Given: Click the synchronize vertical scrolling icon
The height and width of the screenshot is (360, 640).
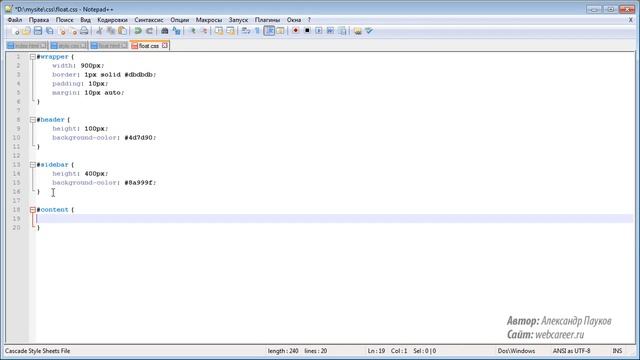Looking at the screenshot, I should [x=219, y=31].
